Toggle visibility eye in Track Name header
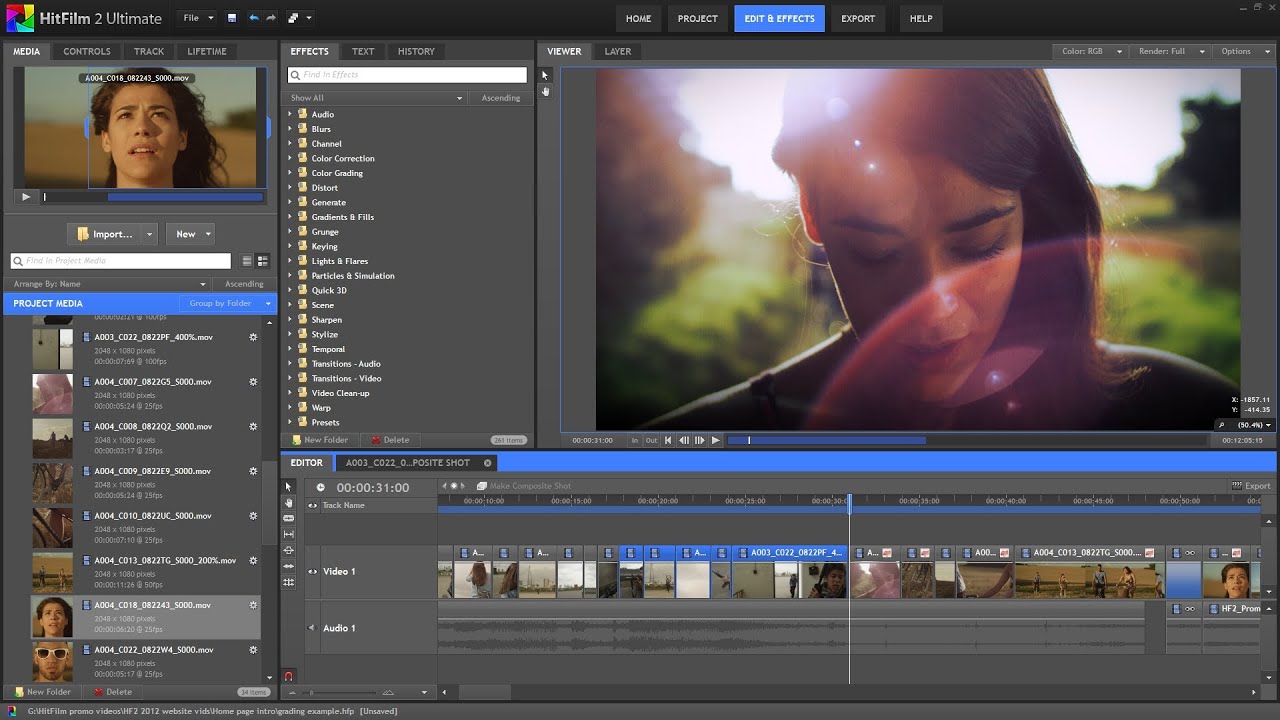The width and height of the screenshot is (1280, 720). pos(313,506)
